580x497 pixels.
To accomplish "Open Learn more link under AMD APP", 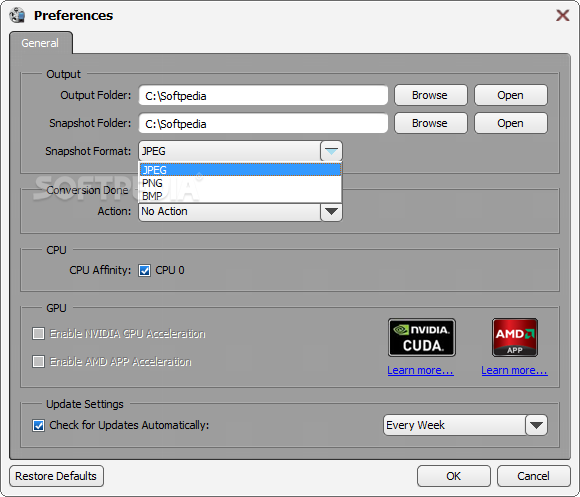I will click(x=515, y=370).
